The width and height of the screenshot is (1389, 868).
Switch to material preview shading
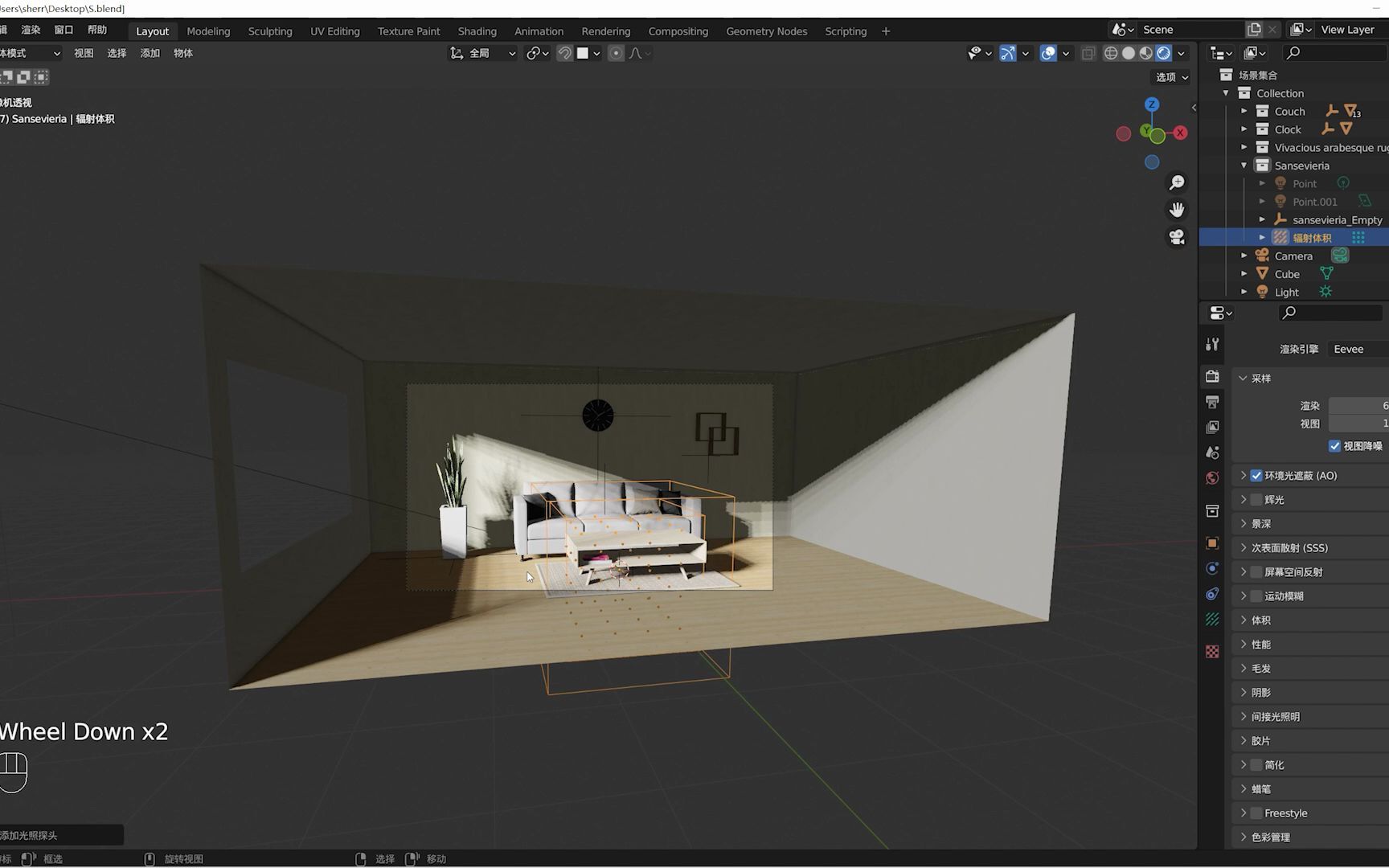(1146, 53)
